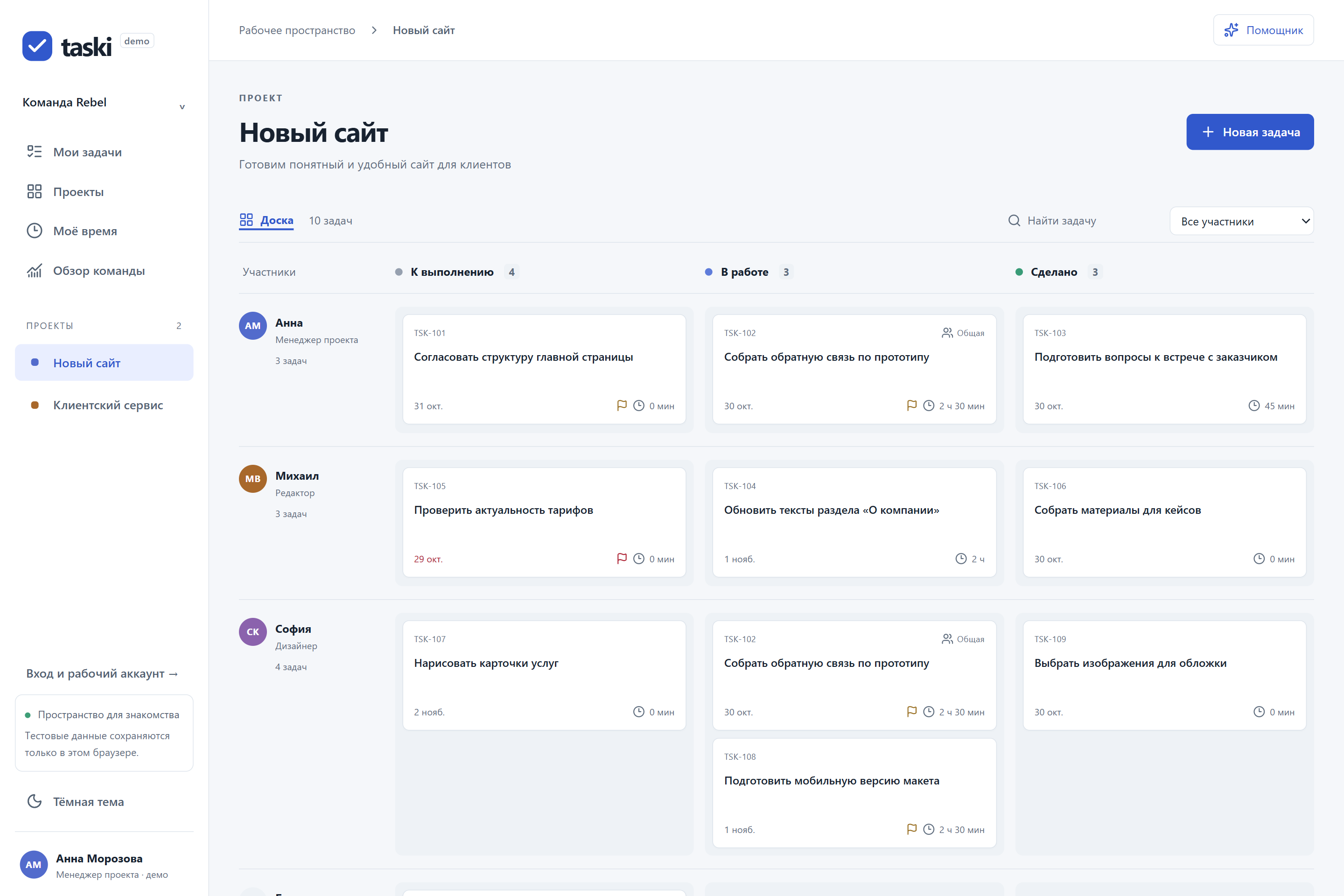Click the orange dot of Клиентский сервис
Image resolution: width=1344 pixels, height=896 pixels.
[x=35, y=405]
